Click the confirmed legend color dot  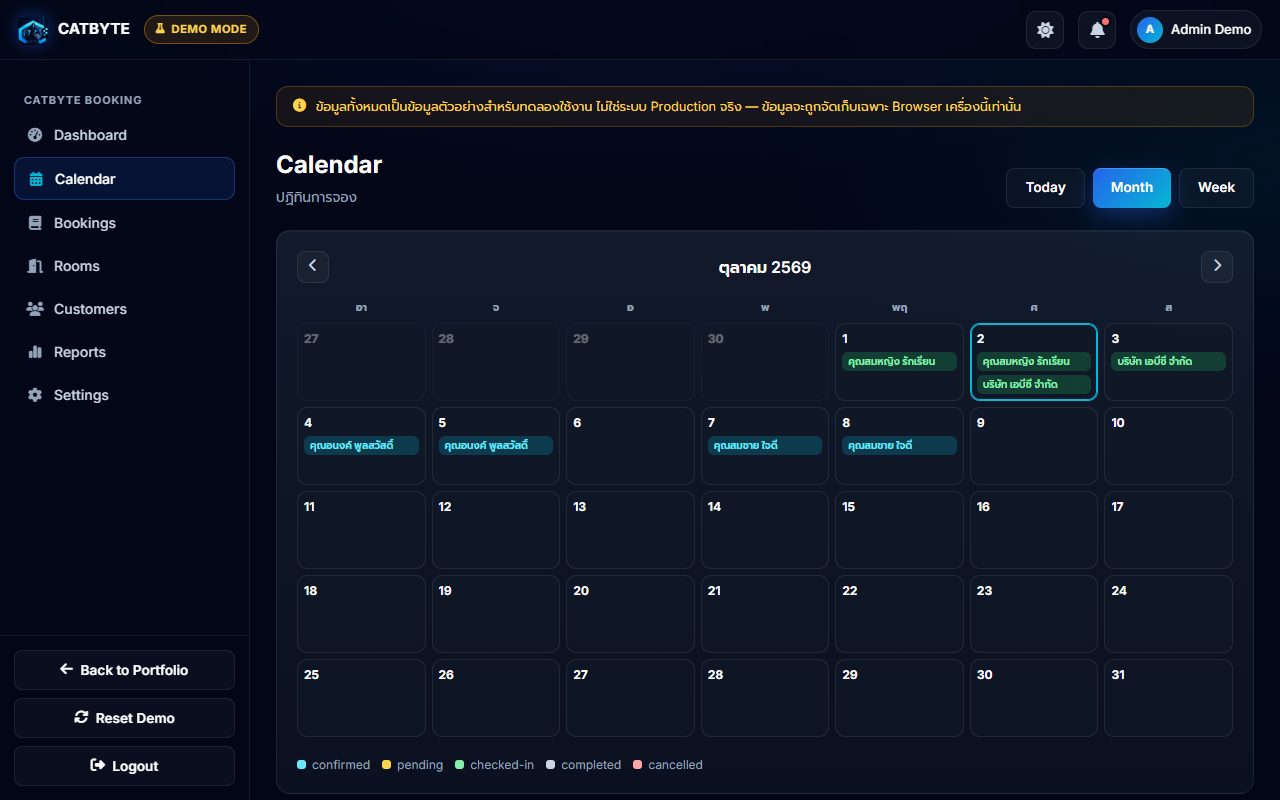coord(302,765)
